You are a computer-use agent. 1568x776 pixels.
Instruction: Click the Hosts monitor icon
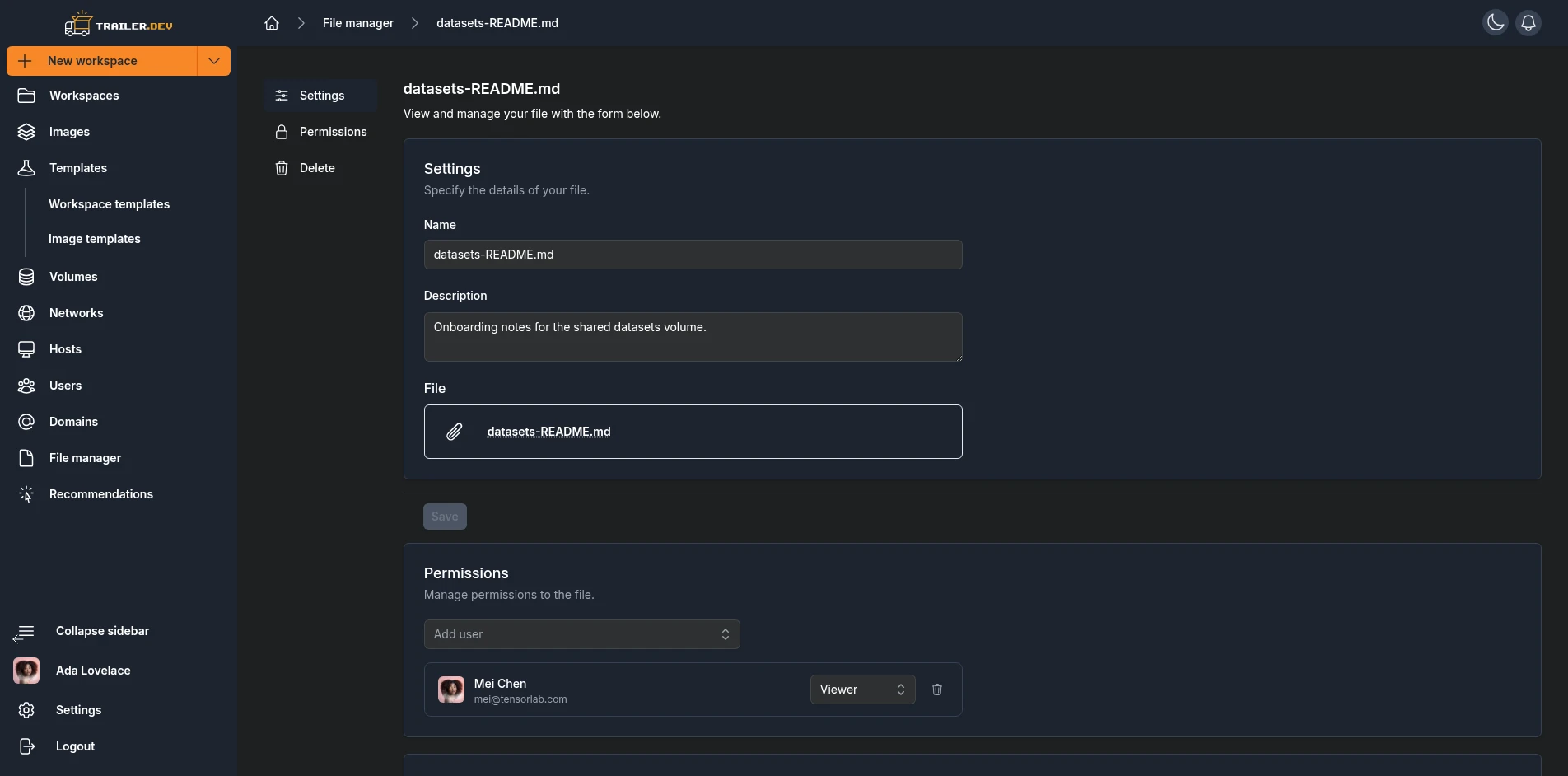coord(26,349)
